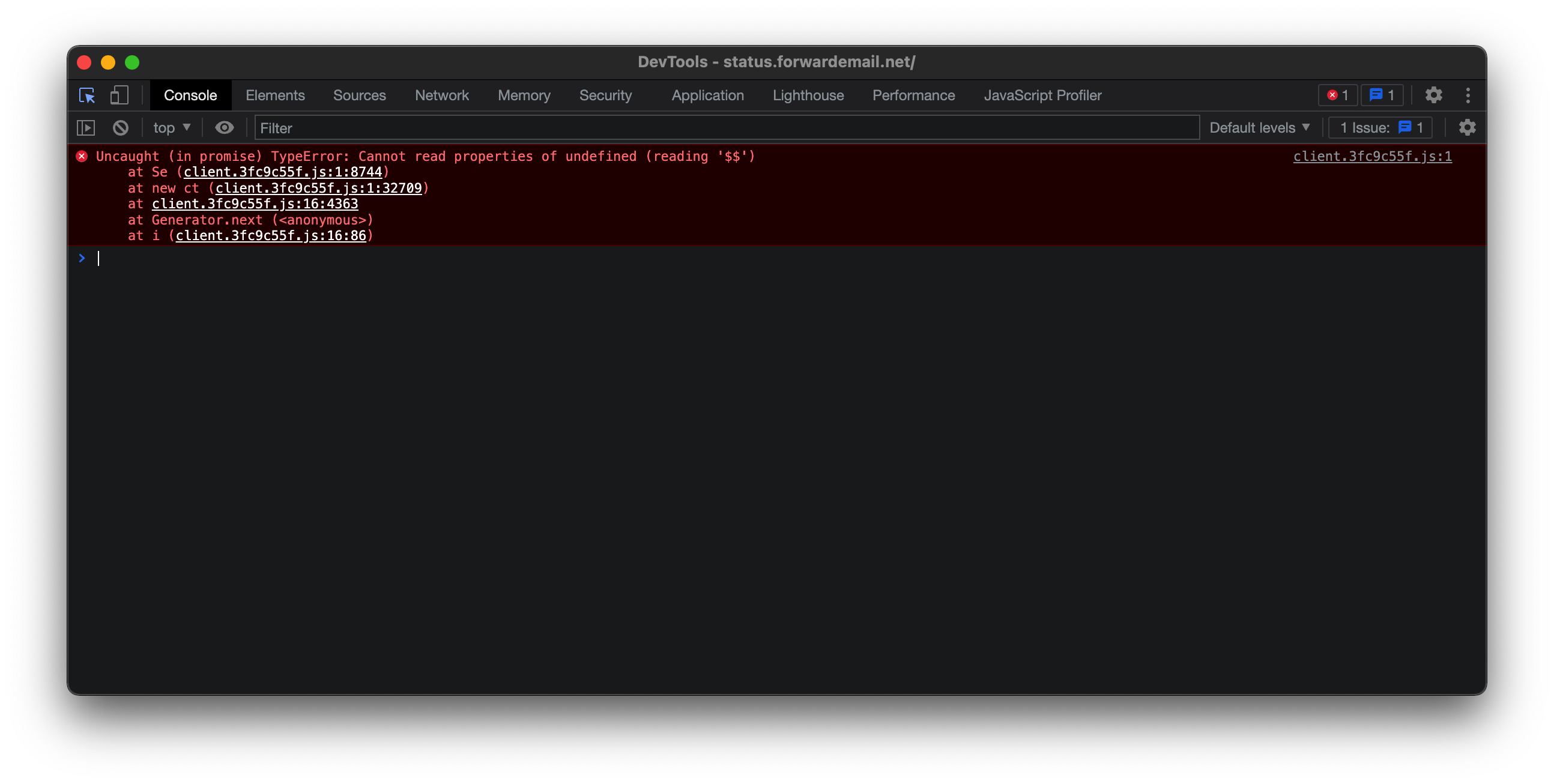
Task: Open the Default levels dropdown
Action: point(1260,128)
